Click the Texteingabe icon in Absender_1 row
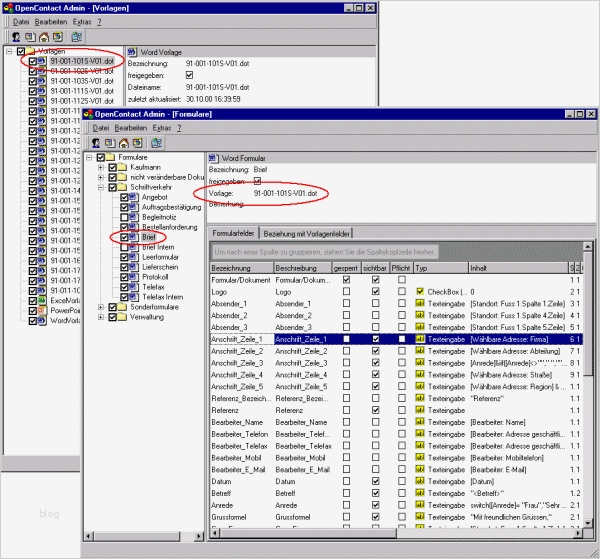Viewport: 600px width, 559px height. click(420, 303)
